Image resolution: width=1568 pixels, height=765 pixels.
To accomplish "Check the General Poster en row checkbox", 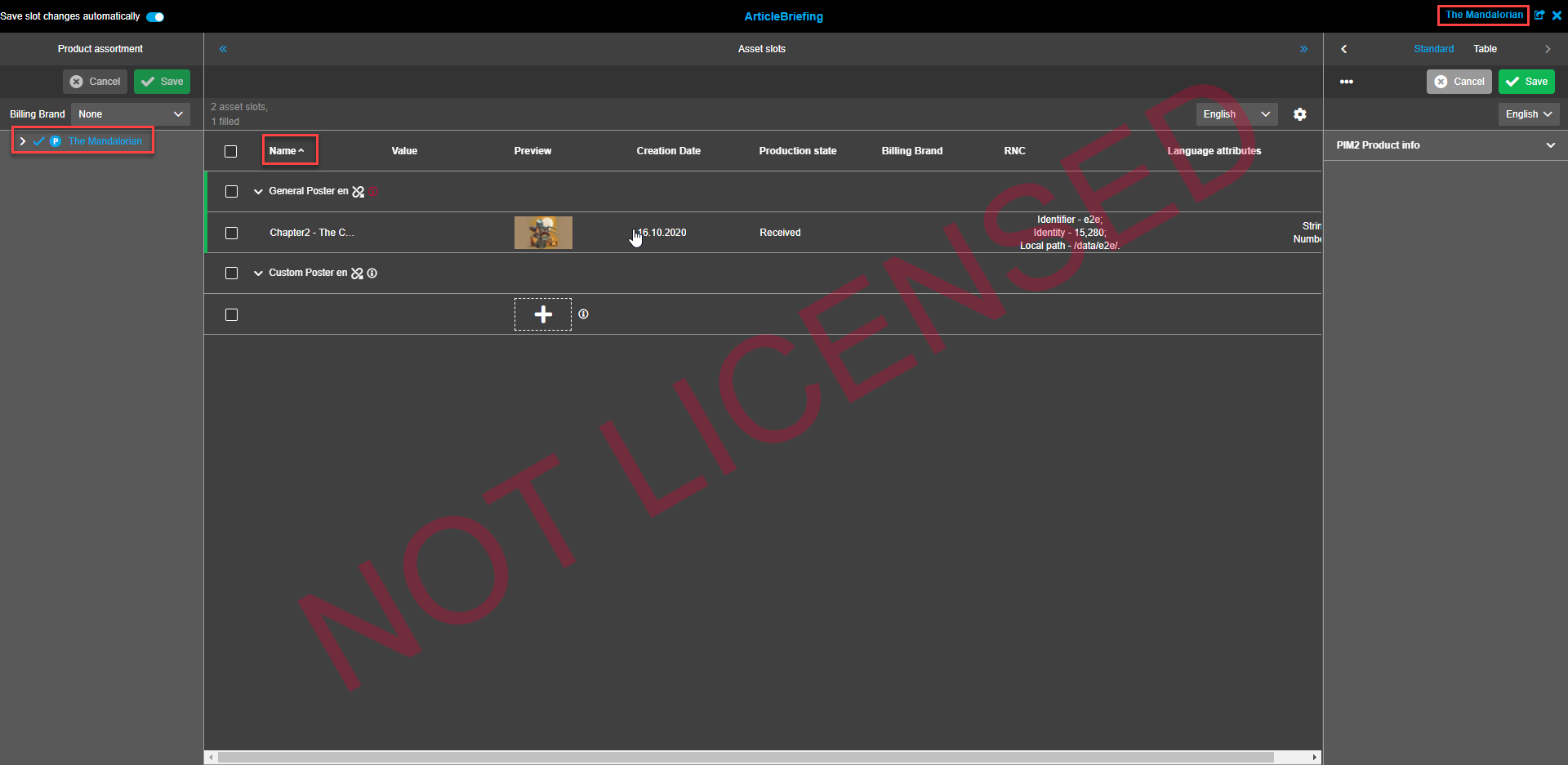I will [232, 192].
